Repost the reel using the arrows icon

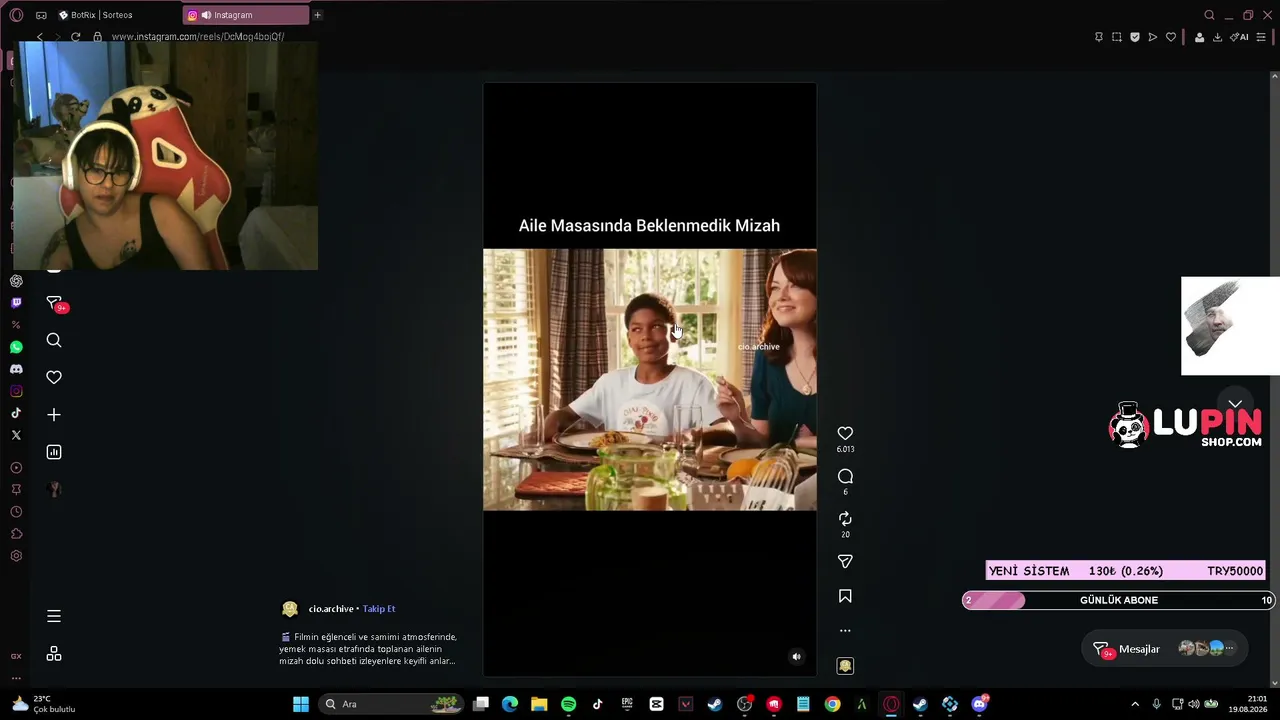[x=845, y=518]
